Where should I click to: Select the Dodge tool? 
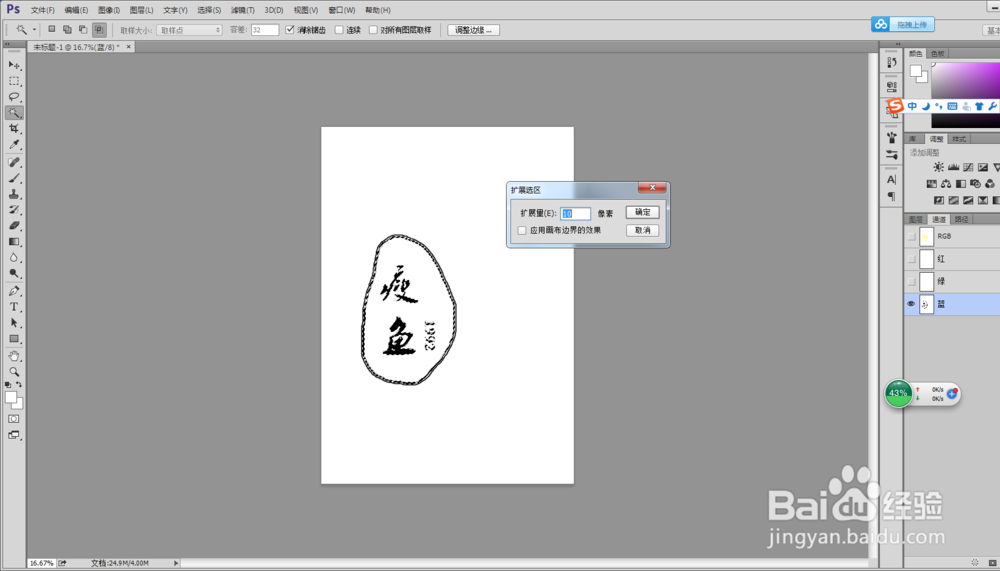pyautogui.click(x=14, y=274)
